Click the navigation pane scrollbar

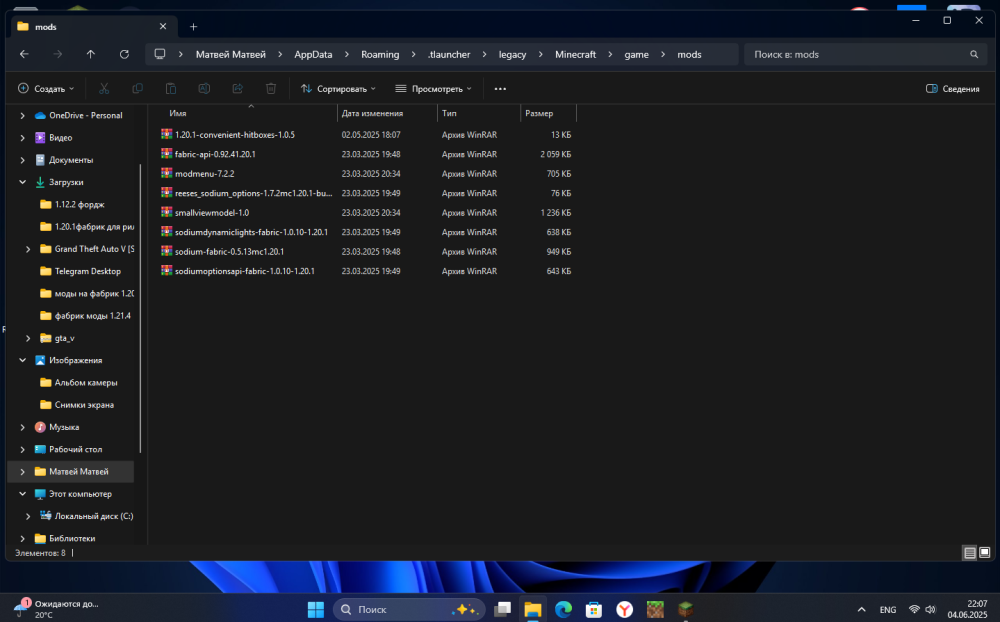pos(140,309)
